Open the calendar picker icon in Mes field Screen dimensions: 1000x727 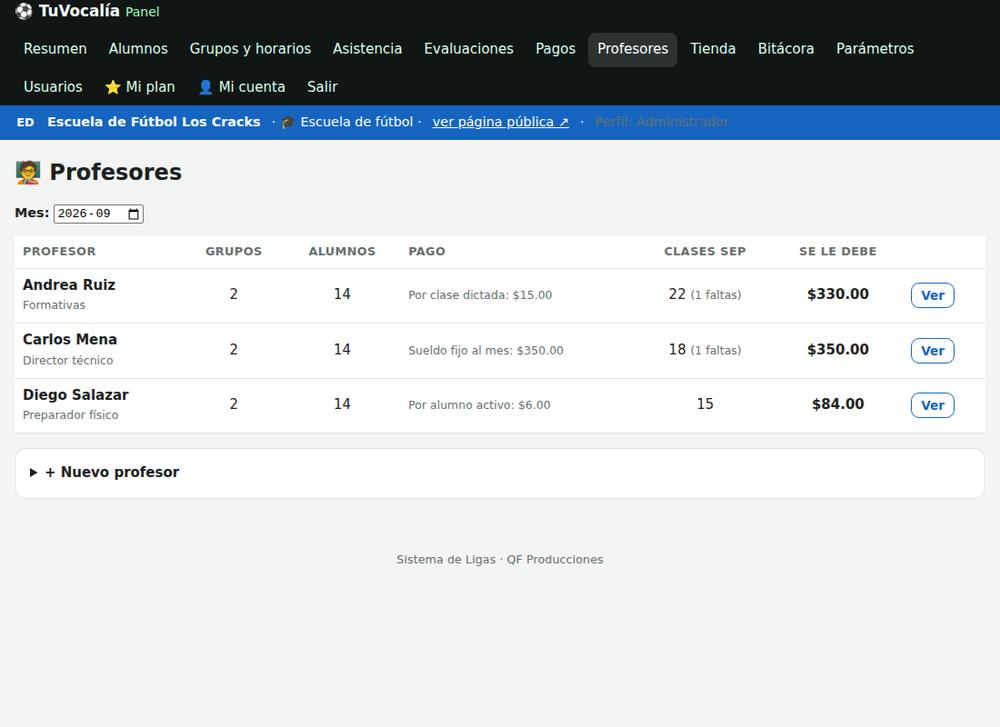(133, 214)
